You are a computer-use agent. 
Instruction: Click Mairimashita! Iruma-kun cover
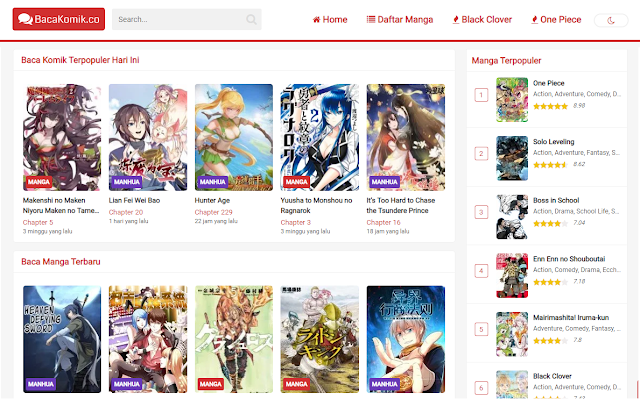click(x=512, y=334)
